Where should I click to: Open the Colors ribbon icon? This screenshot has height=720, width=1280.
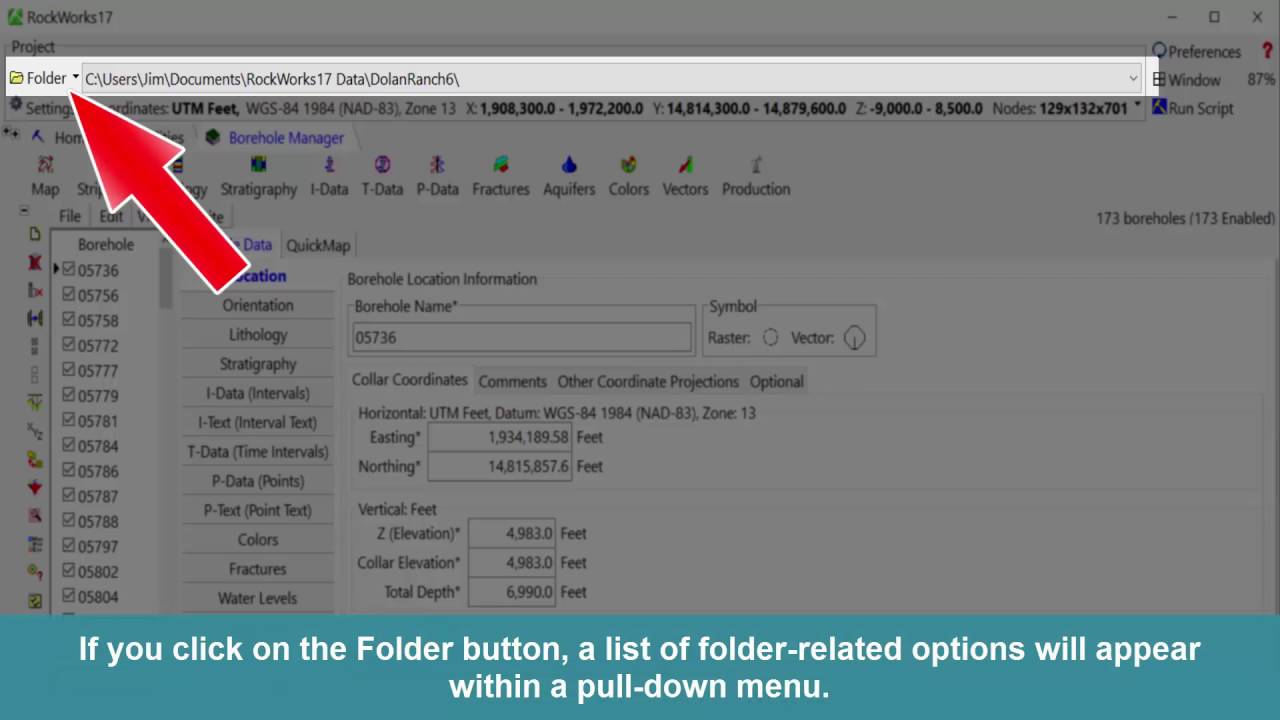coord(628,175)
